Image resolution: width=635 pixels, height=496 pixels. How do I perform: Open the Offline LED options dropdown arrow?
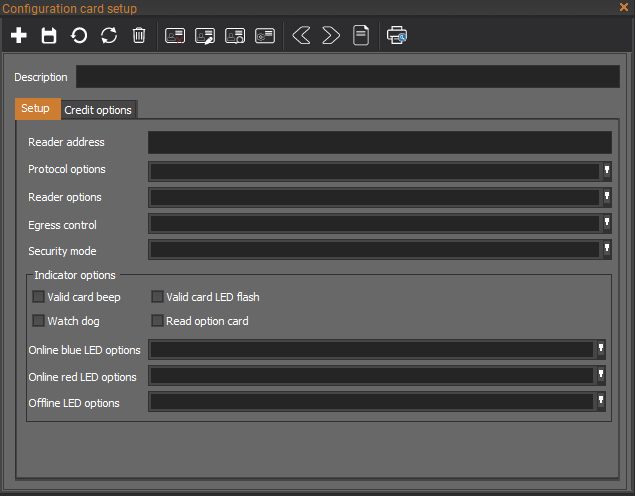(x=601, y=402)
